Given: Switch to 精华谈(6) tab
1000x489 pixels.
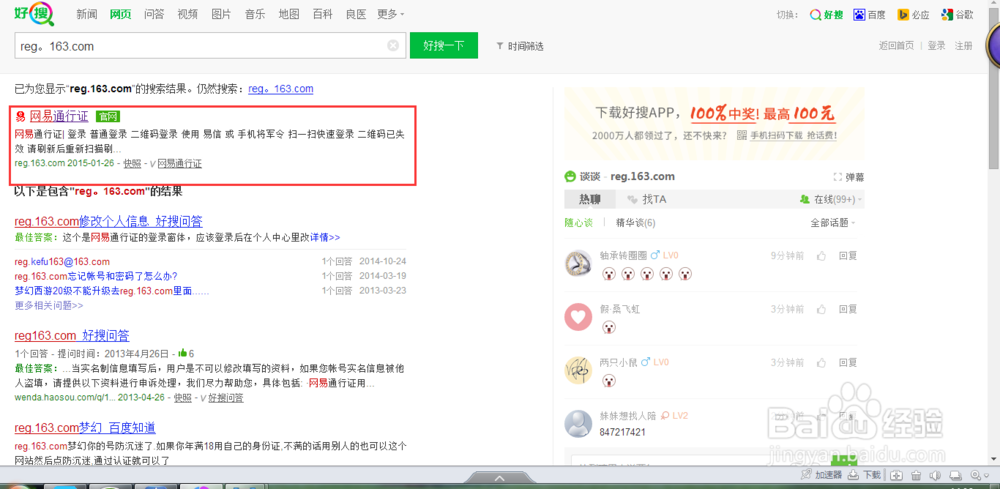Looking at the screenshot, I should 635,223.
